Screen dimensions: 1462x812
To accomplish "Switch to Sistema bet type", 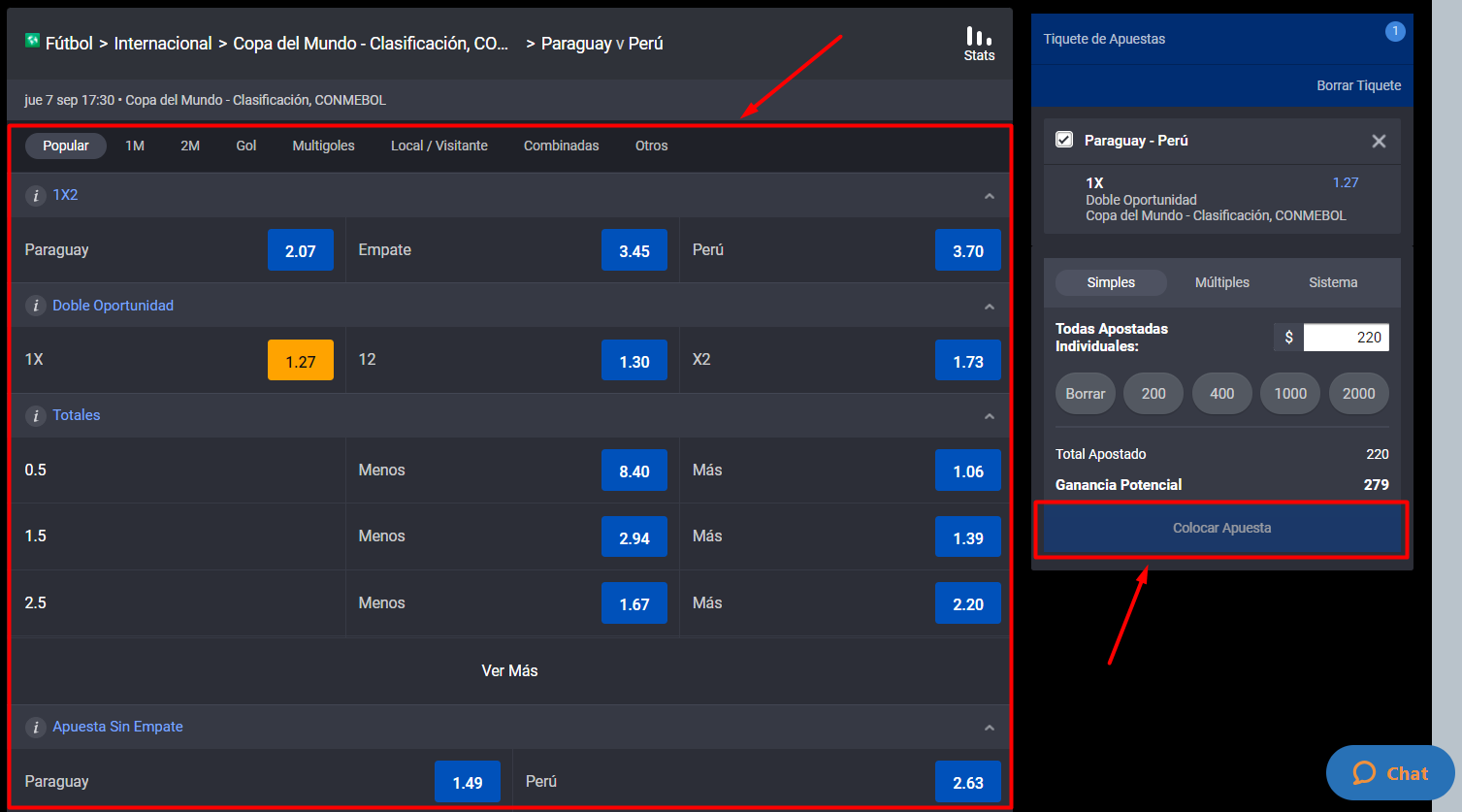I will (x=1333, y=282).
